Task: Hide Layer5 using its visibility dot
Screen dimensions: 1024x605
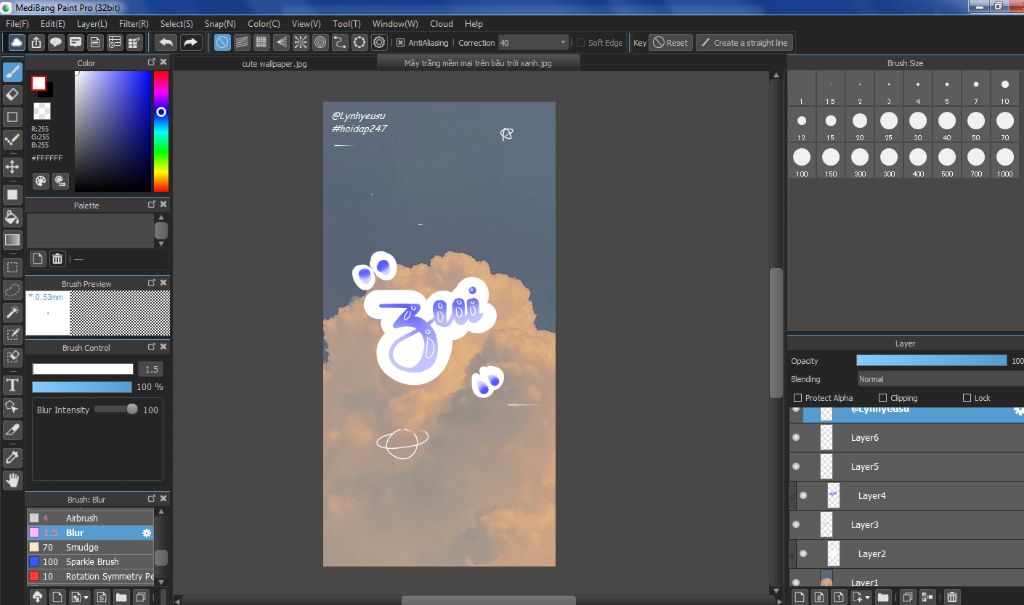Action: (796, 466)
